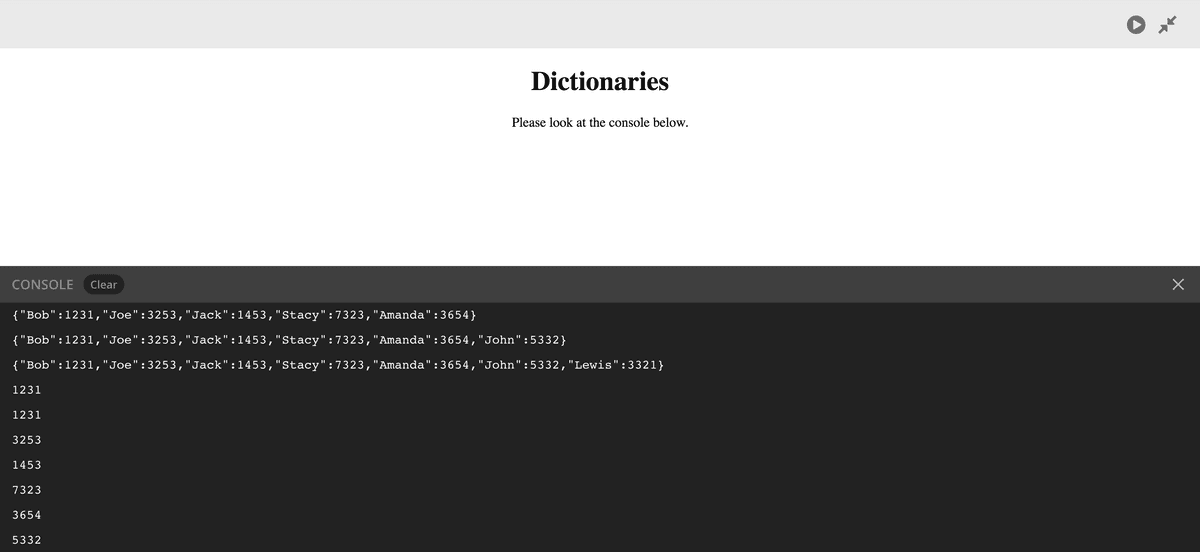Click the "Bob":1231 entry in third log line
Screen dimensions: 1200x552
56,365
